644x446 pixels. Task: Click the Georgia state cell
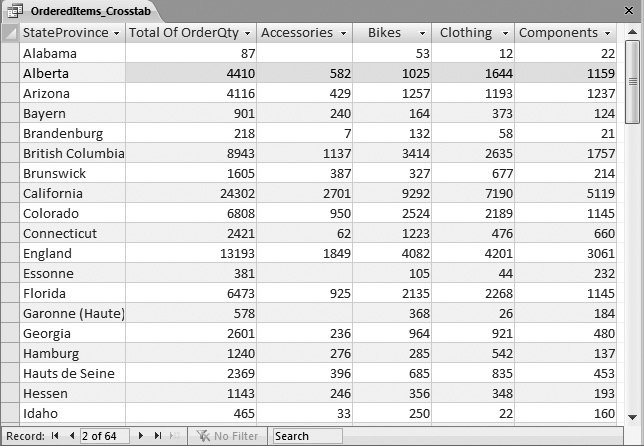pos(72,333)
